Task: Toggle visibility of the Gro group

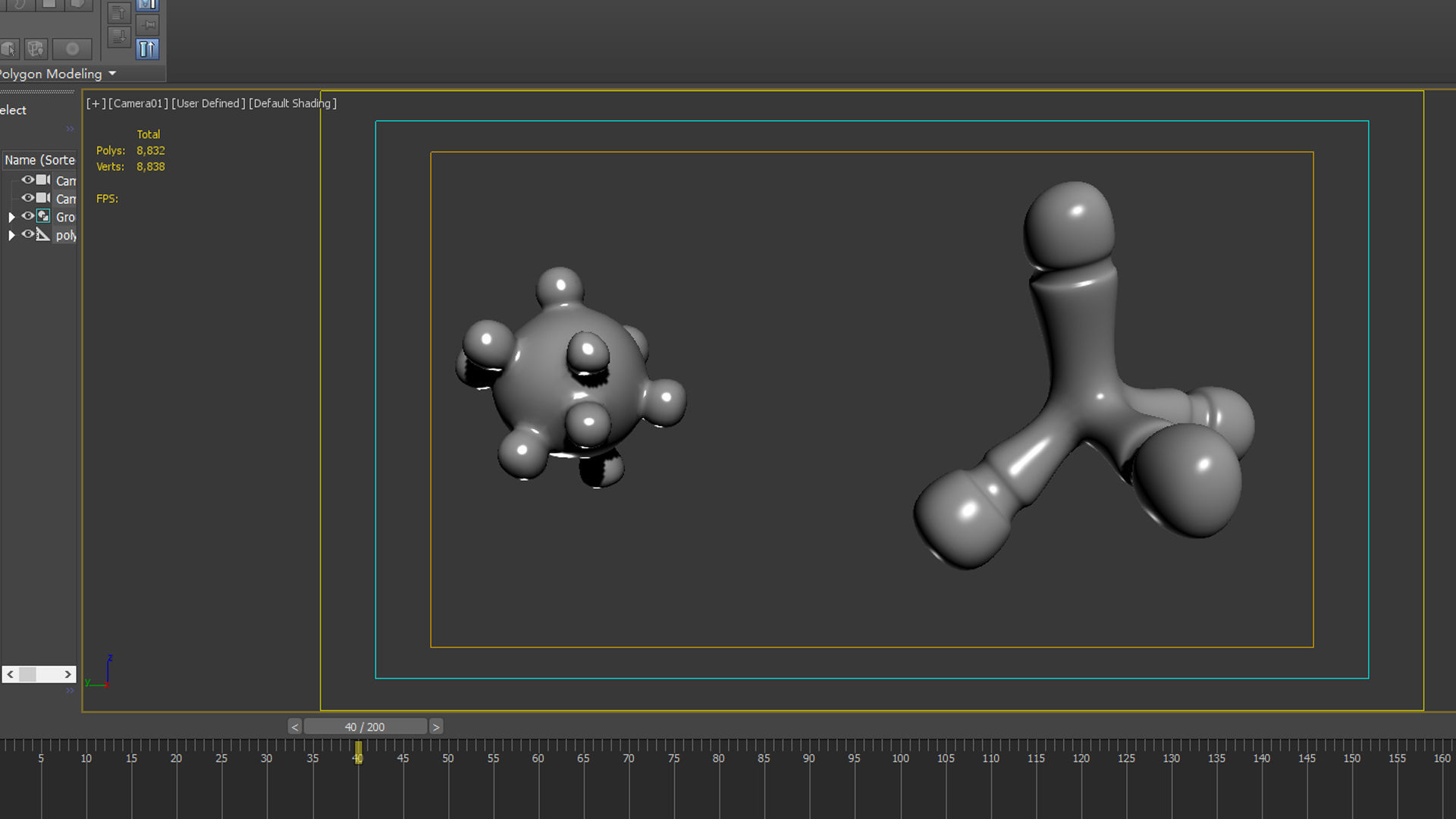Action: pos(27,216)
